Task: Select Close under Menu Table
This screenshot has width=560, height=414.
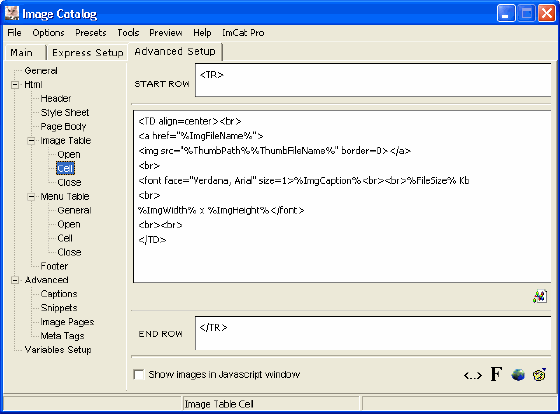Action: pyautogui.click(x=69, y=252)
